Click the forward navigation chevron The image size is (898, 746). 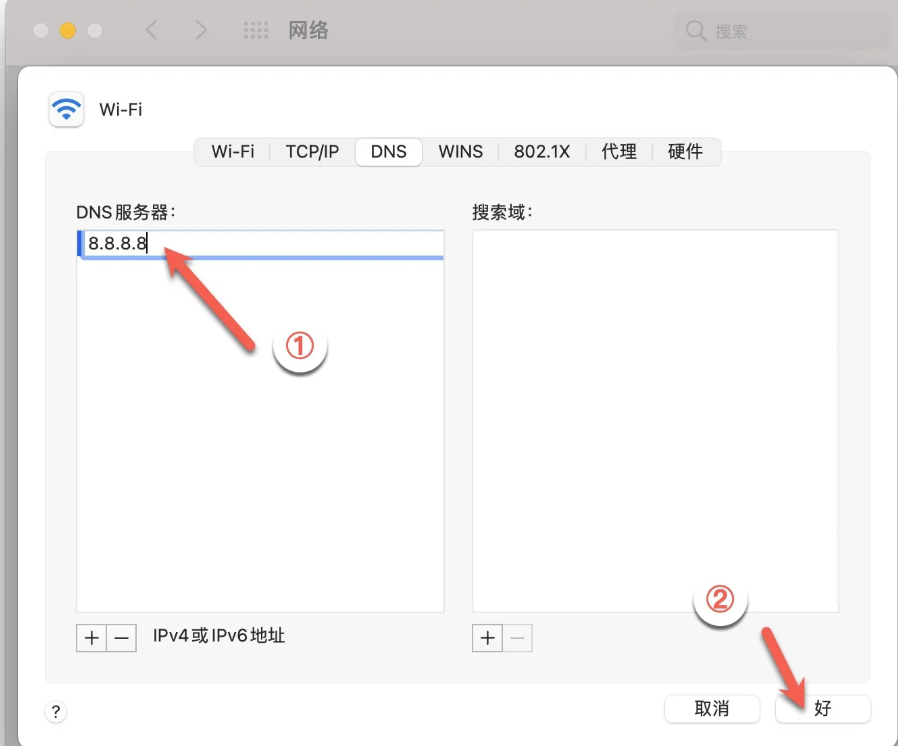click(x=201, y=31)
